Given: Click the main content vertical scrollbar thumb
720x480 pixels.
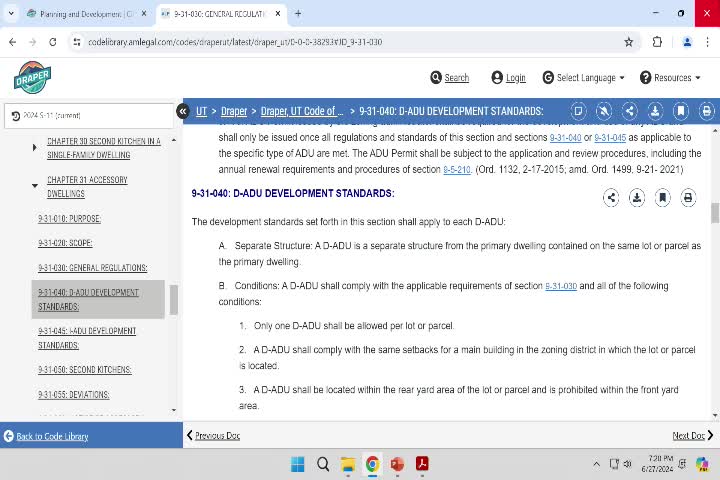Looking at the screenshot, I should point(715,213).
